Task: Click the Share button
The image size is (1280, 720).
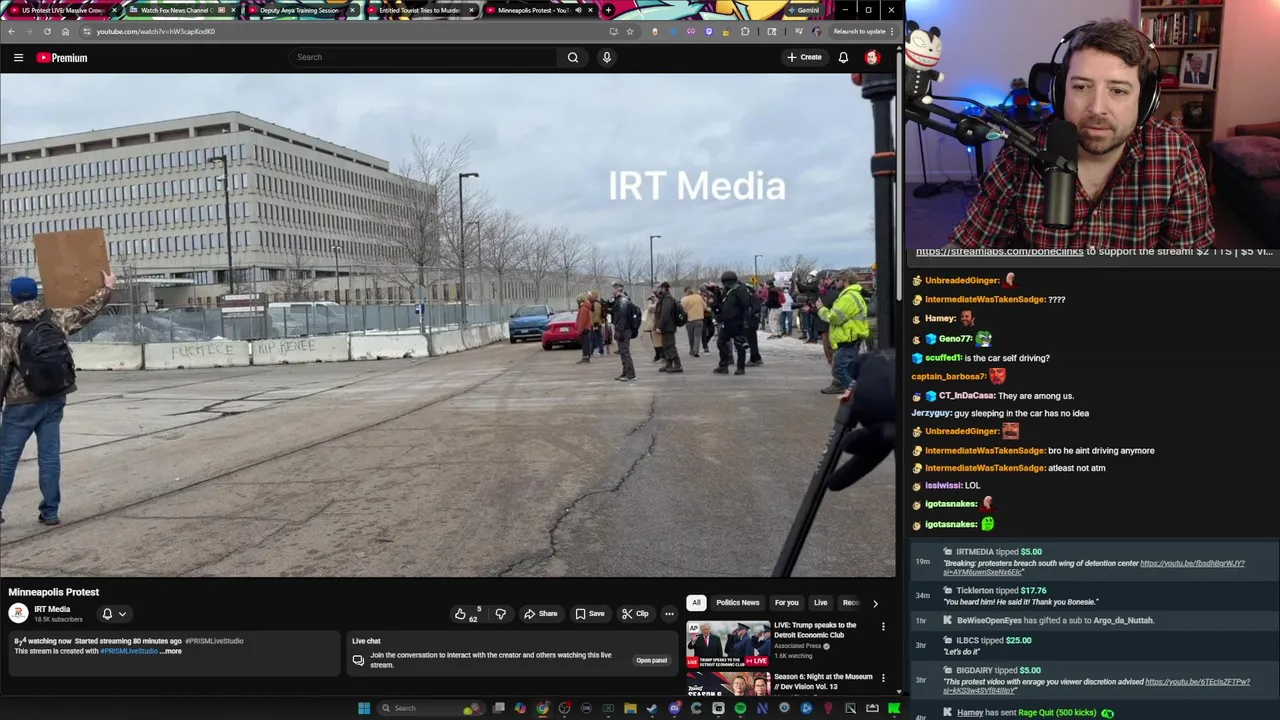Action: pyautogui.click(x=541, y=614)
